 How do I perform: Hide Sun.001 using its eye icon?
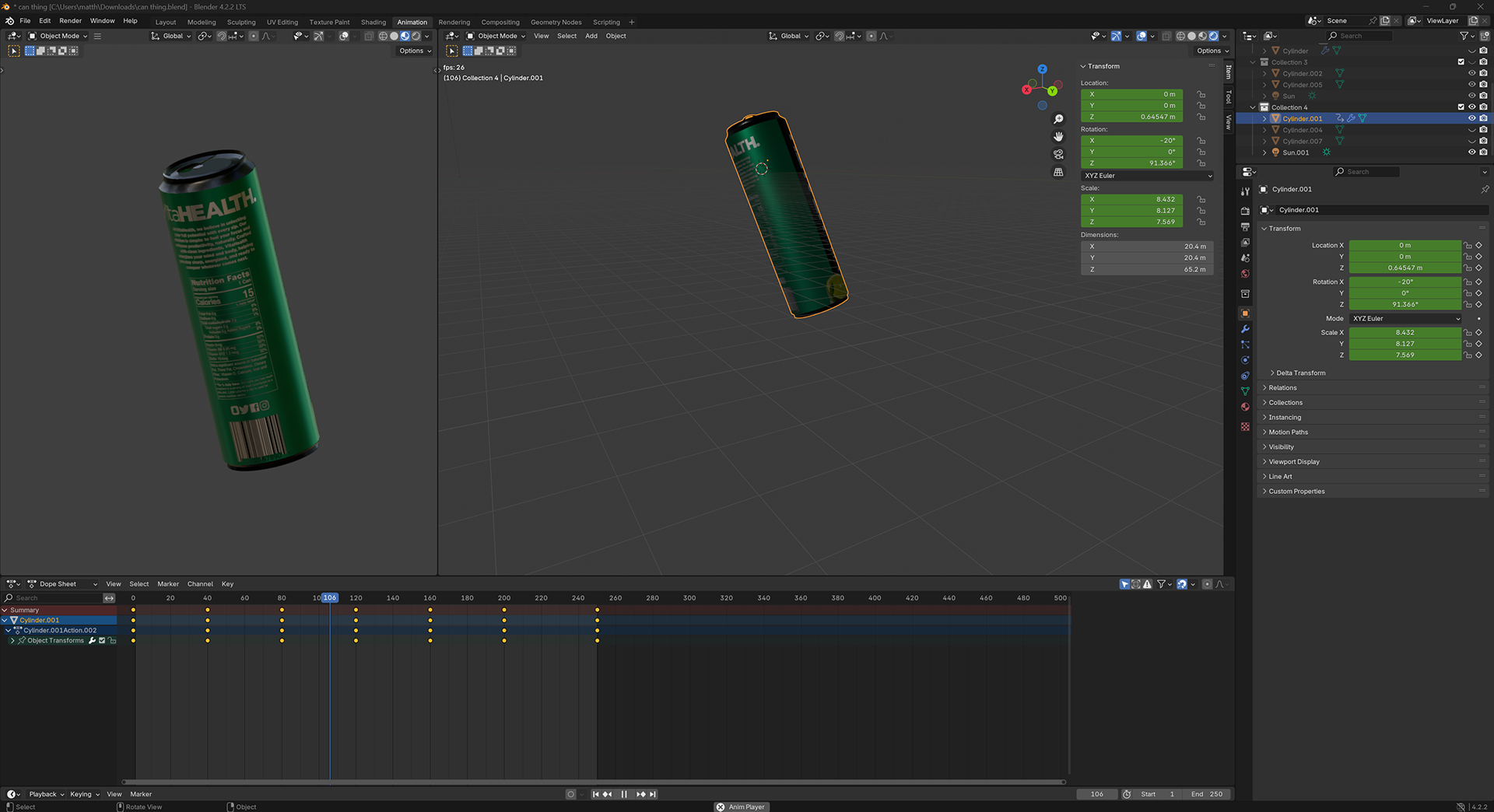coord(1471,152)
